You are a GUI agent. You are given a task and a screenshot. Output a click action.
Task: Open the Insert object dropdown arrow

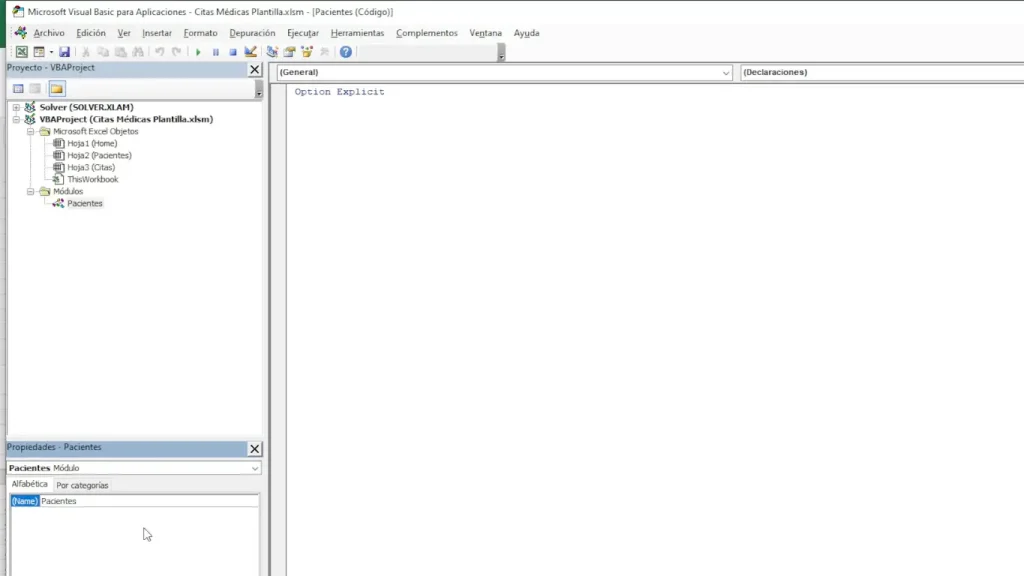[x=51, y=52]
